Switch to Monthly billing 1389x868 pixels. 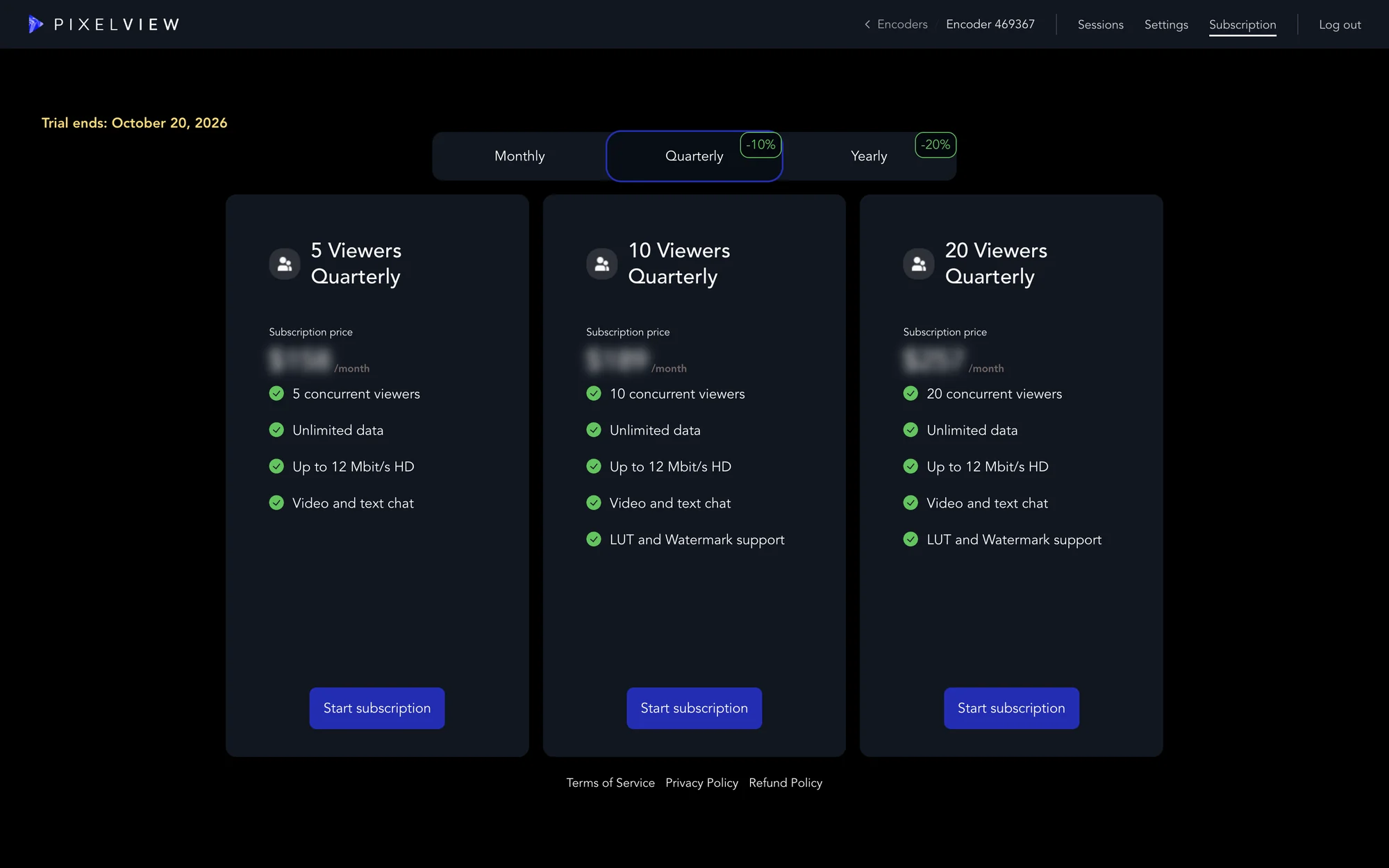point(519,156)
